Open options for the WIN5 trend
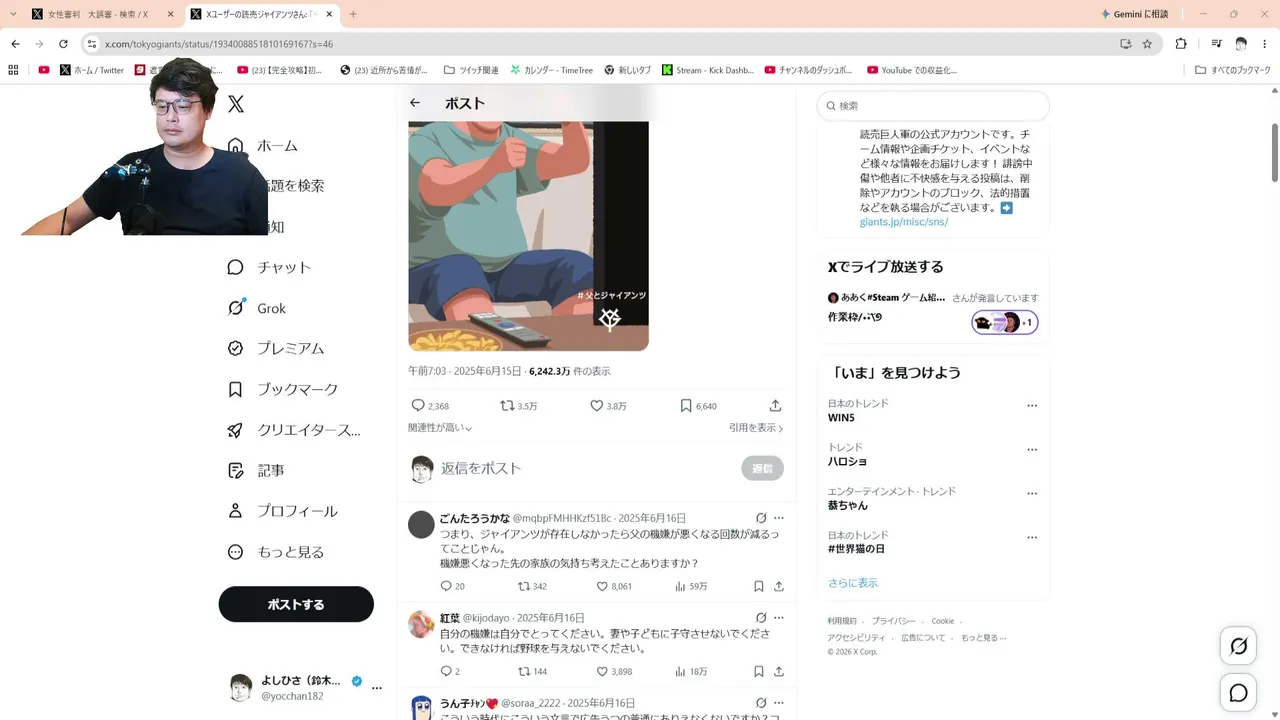Screen dimensions: 1280x720 (1032, 406)
